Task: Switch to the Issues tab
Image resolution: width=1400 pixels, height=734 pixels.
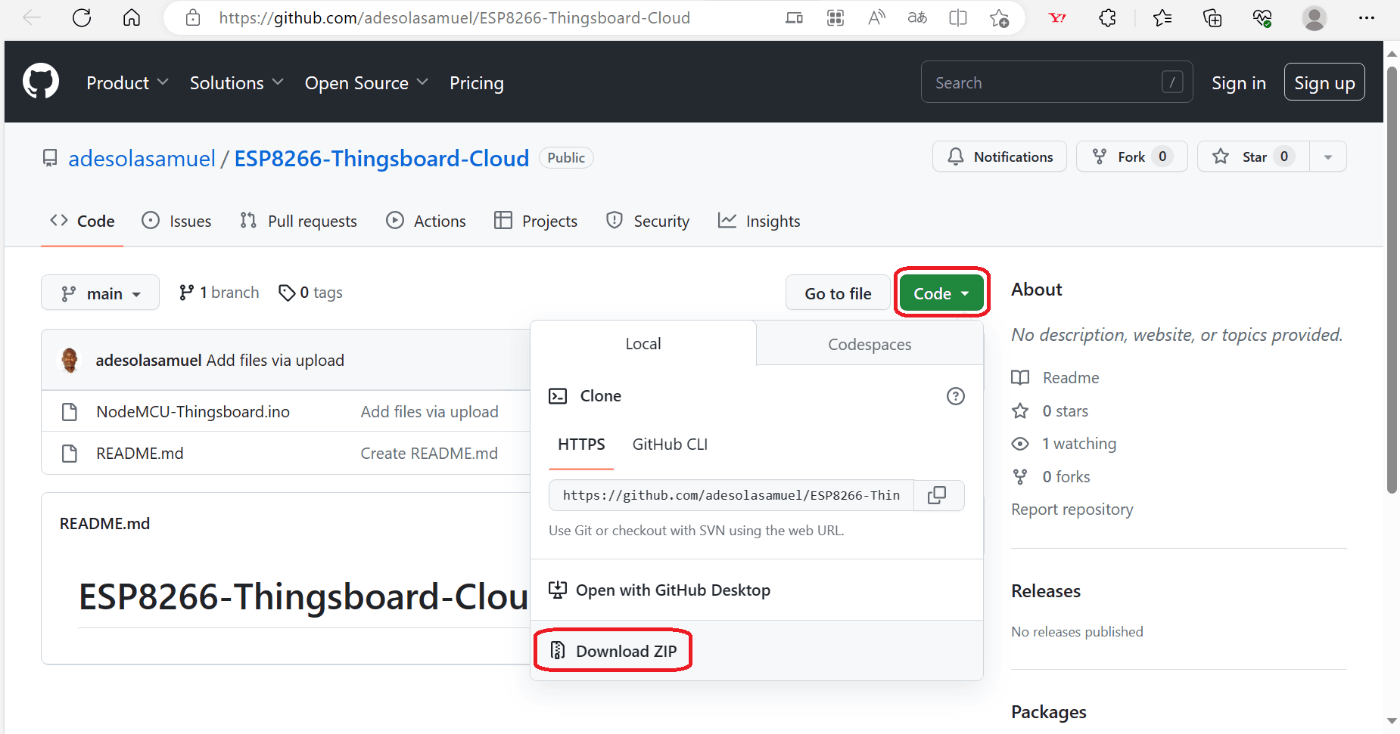Action: tap(177, 221)
